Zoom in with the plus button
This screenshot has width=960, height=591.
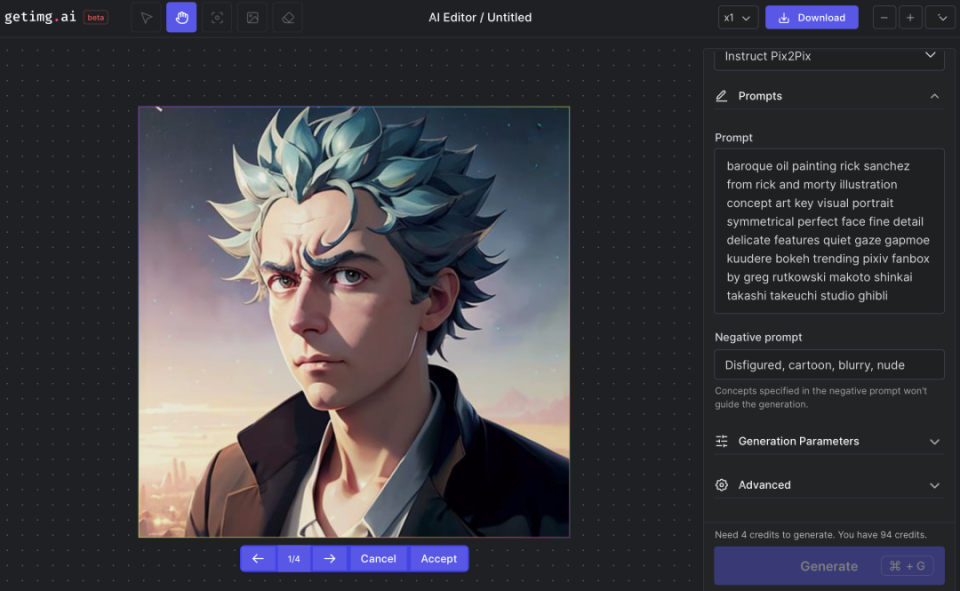pyautogui.click(x=910, y=18)
